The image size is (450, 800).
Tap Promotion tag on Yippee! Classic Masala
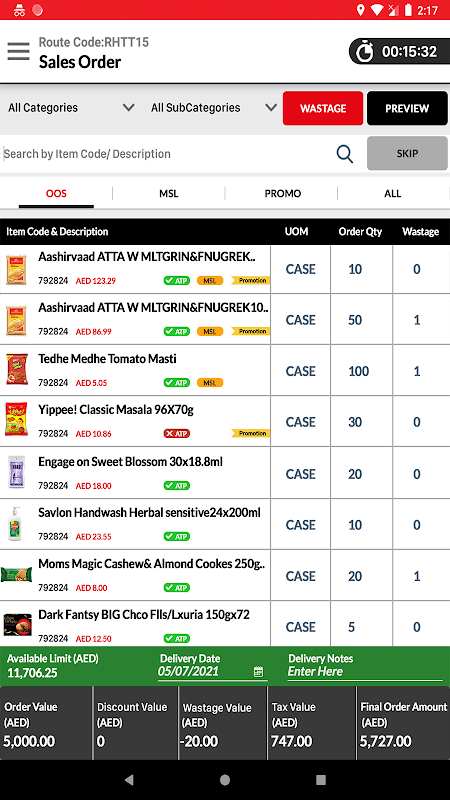point(251,434)
